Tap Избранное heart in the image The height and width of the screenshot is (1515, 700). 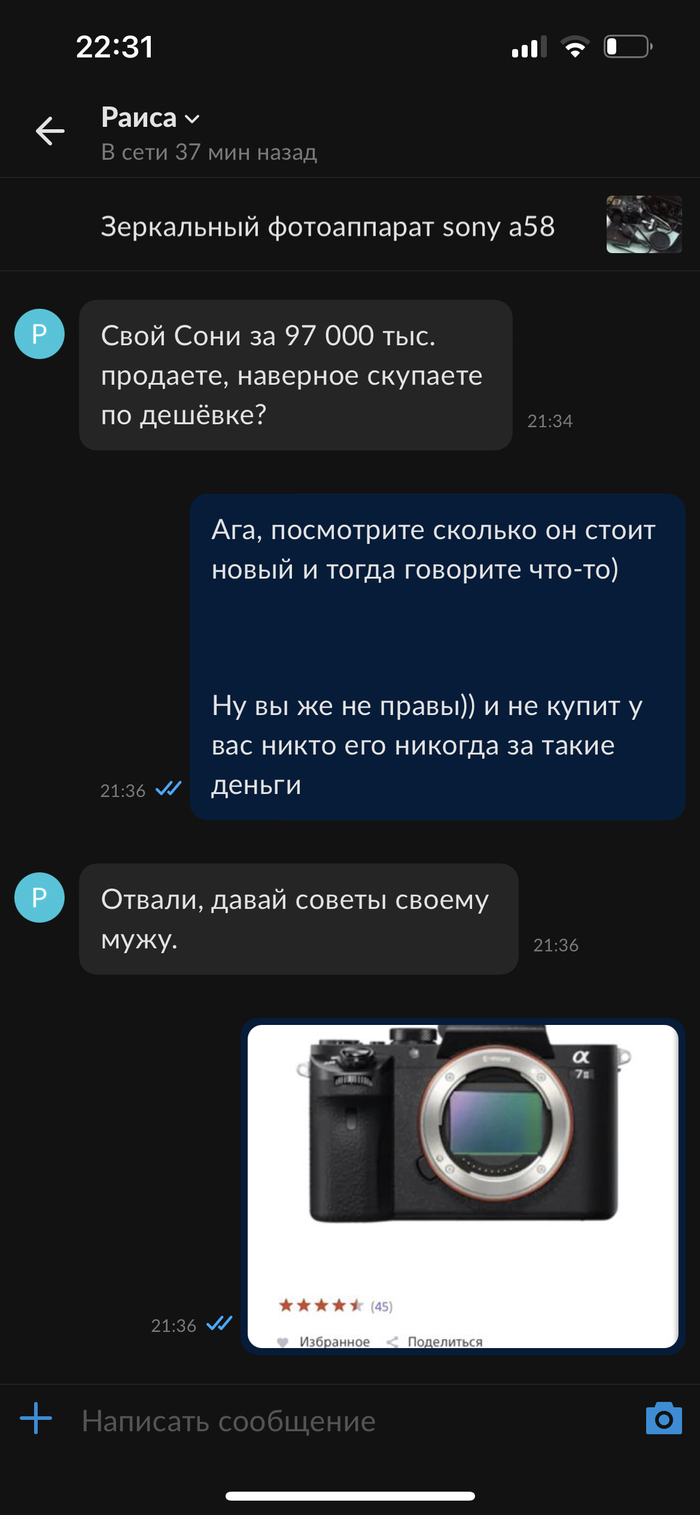point(282,1342)
